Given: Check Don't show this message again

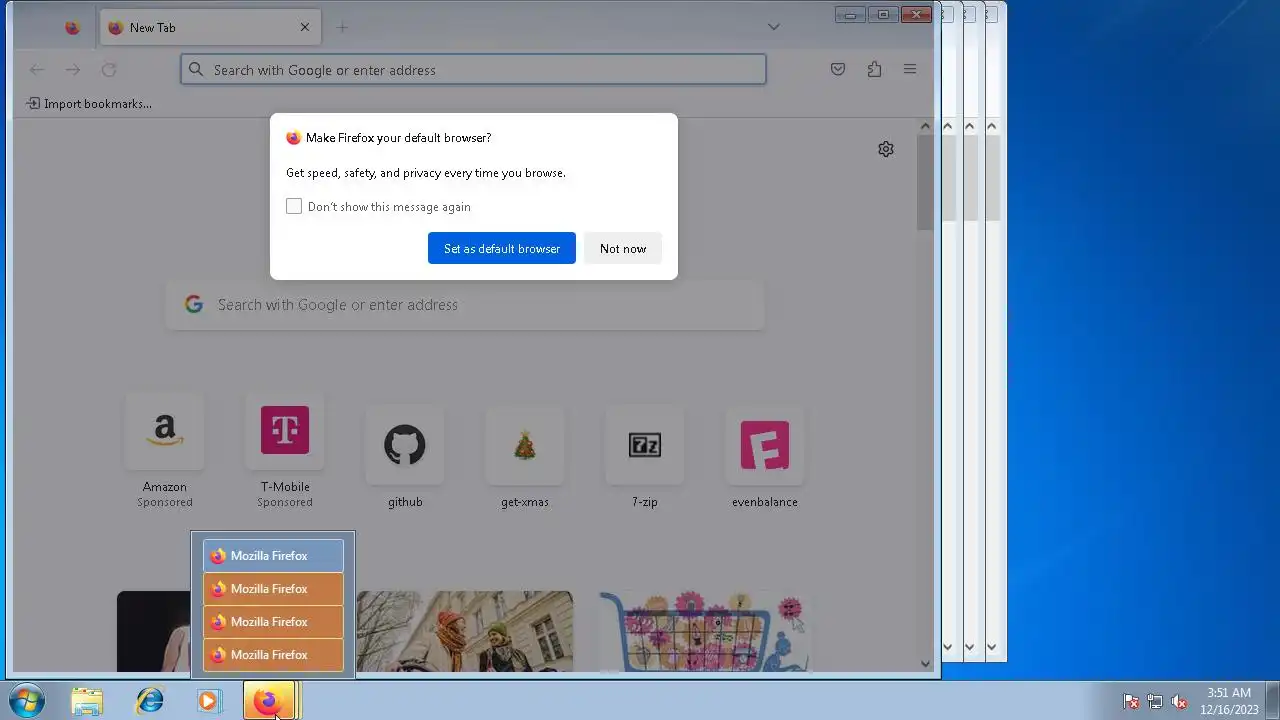Looking at the screenshot, I should (294, 206).
